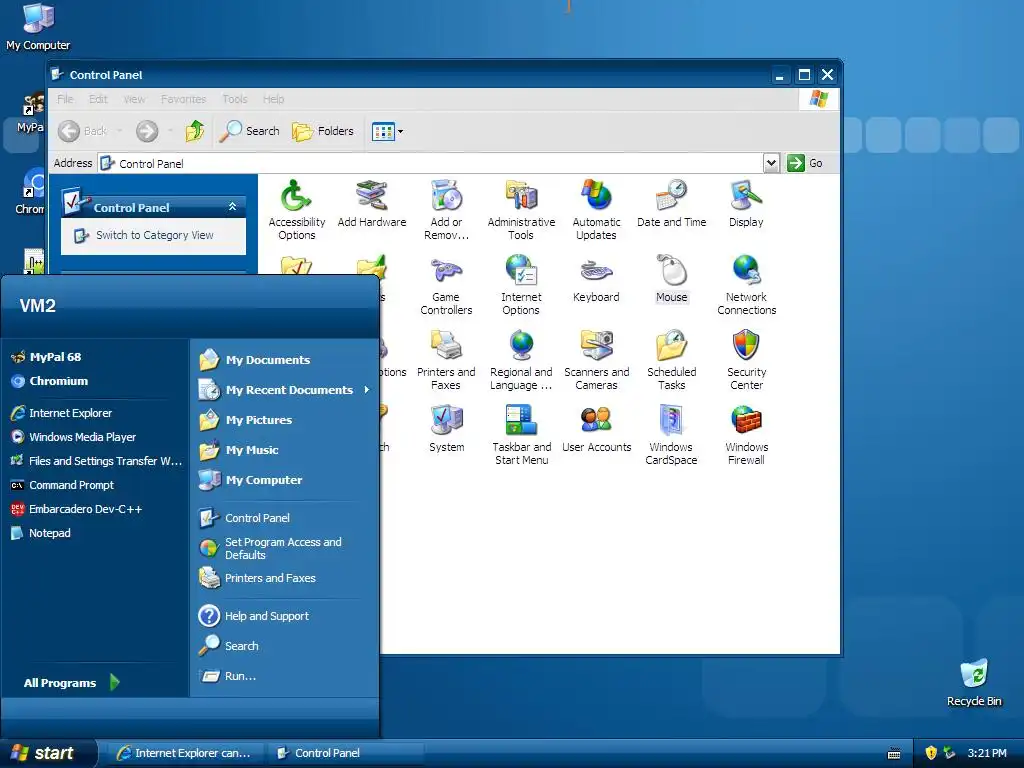Open My Computer in Start menu
1024x768 pixels.
pos(250,480)
